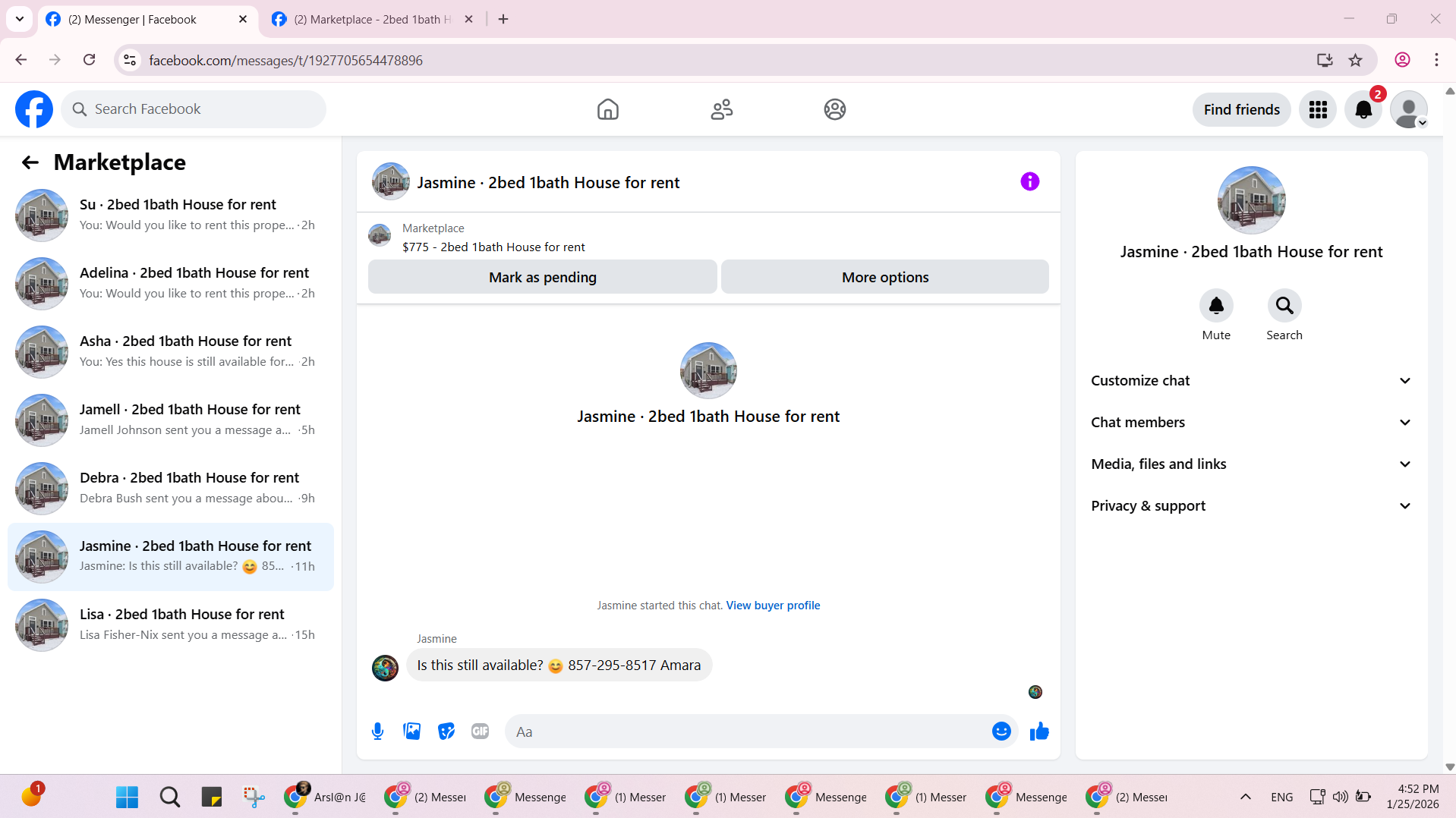This screenshot has height=818, width=1456.
Task: Open the Snipping Tool in taskbar
Action: click(254, 798)
